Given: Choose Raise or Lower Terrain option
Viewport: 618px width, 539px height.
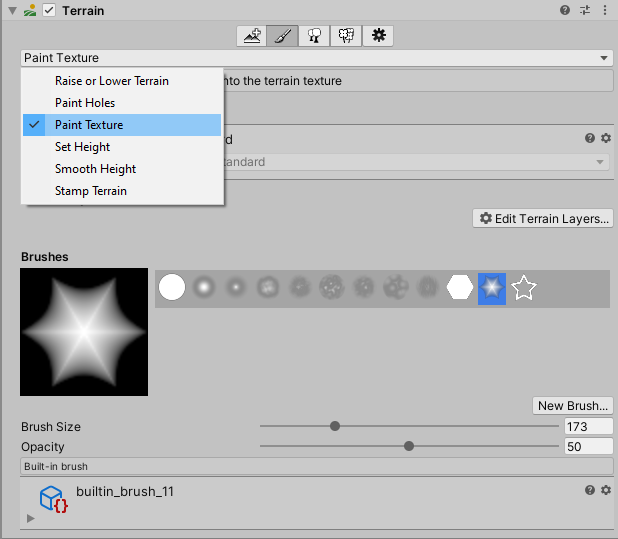Looking at the screenshot, I should 112,81.
